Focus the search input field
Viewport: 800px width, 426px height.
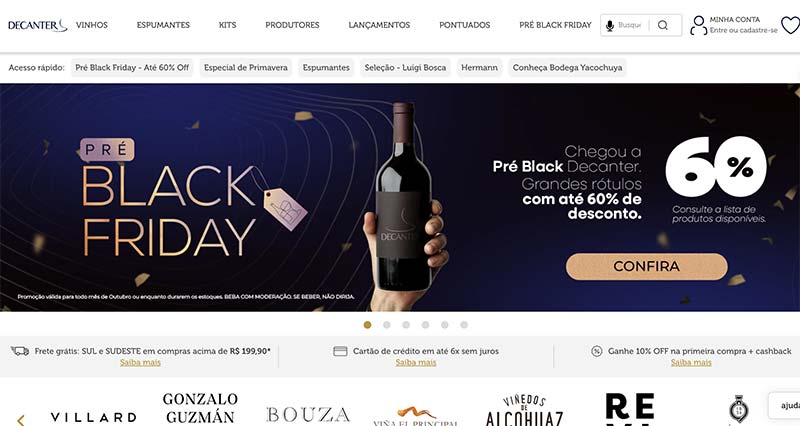630,25
